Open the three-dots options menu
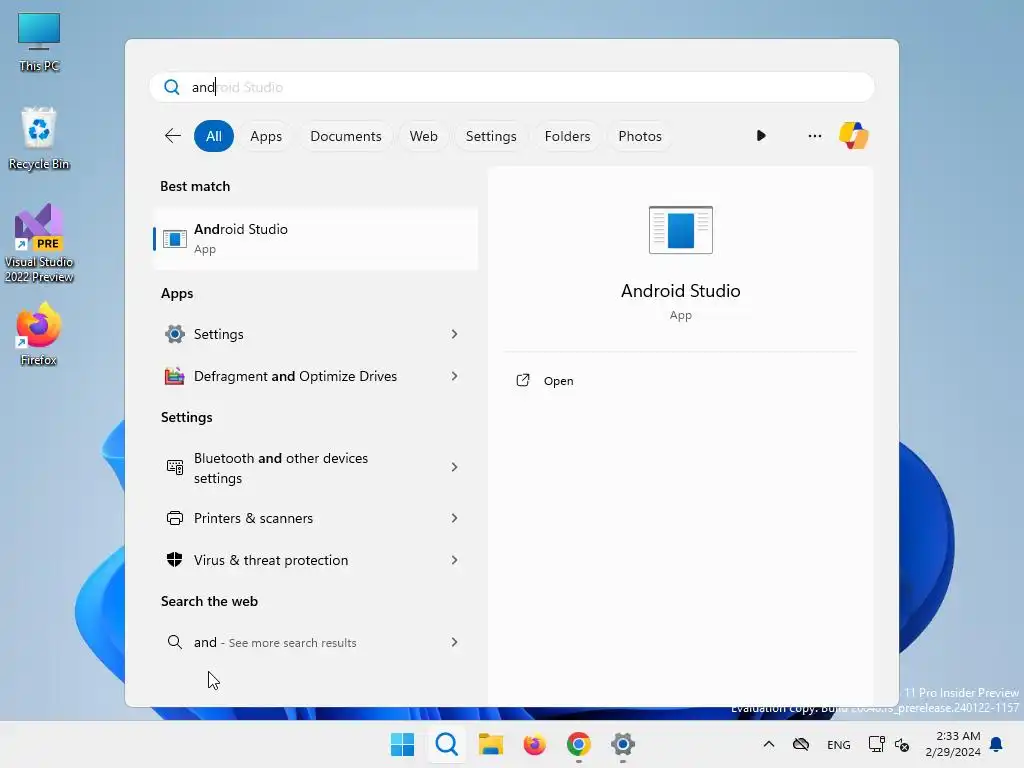Viewport: 1024px width, 768px height. [x=814, y=136]
